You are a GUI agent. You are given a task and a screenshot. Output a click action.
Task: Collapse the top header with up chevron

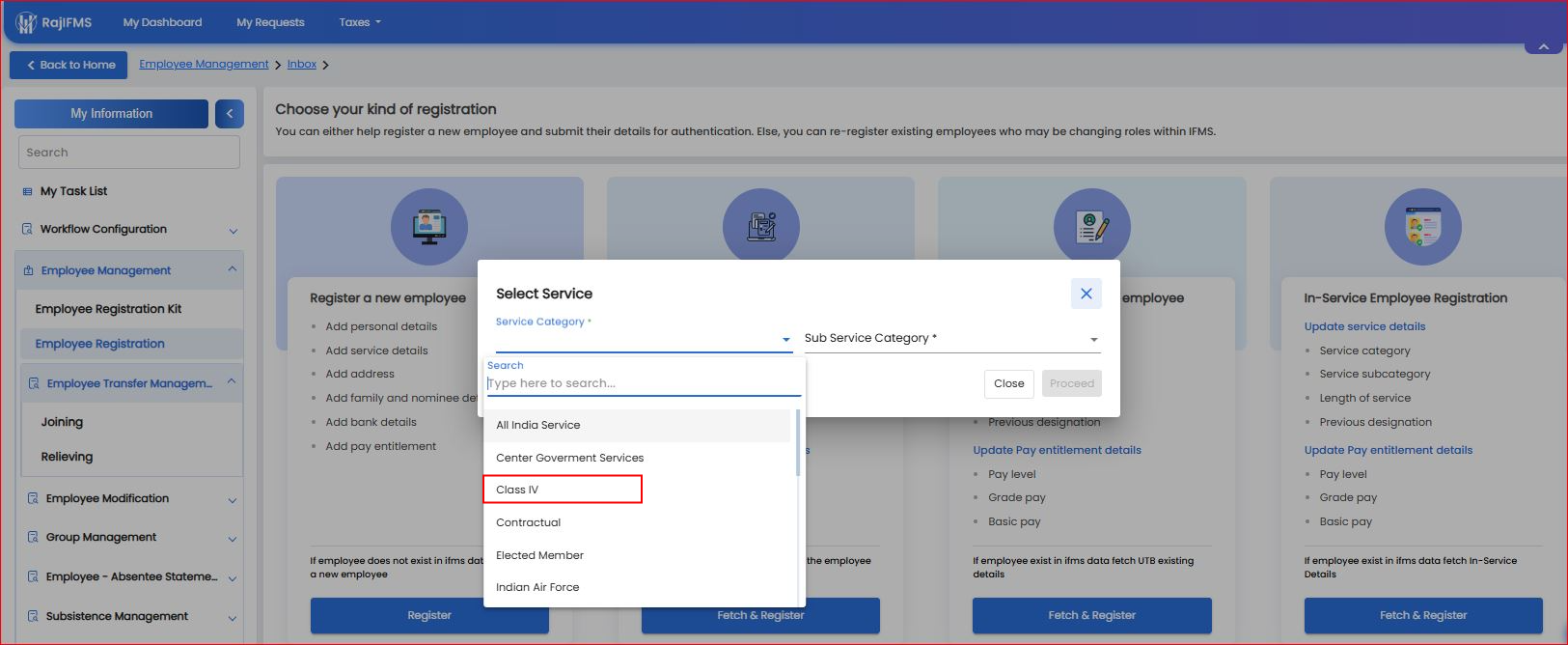tap(1544, 46)
